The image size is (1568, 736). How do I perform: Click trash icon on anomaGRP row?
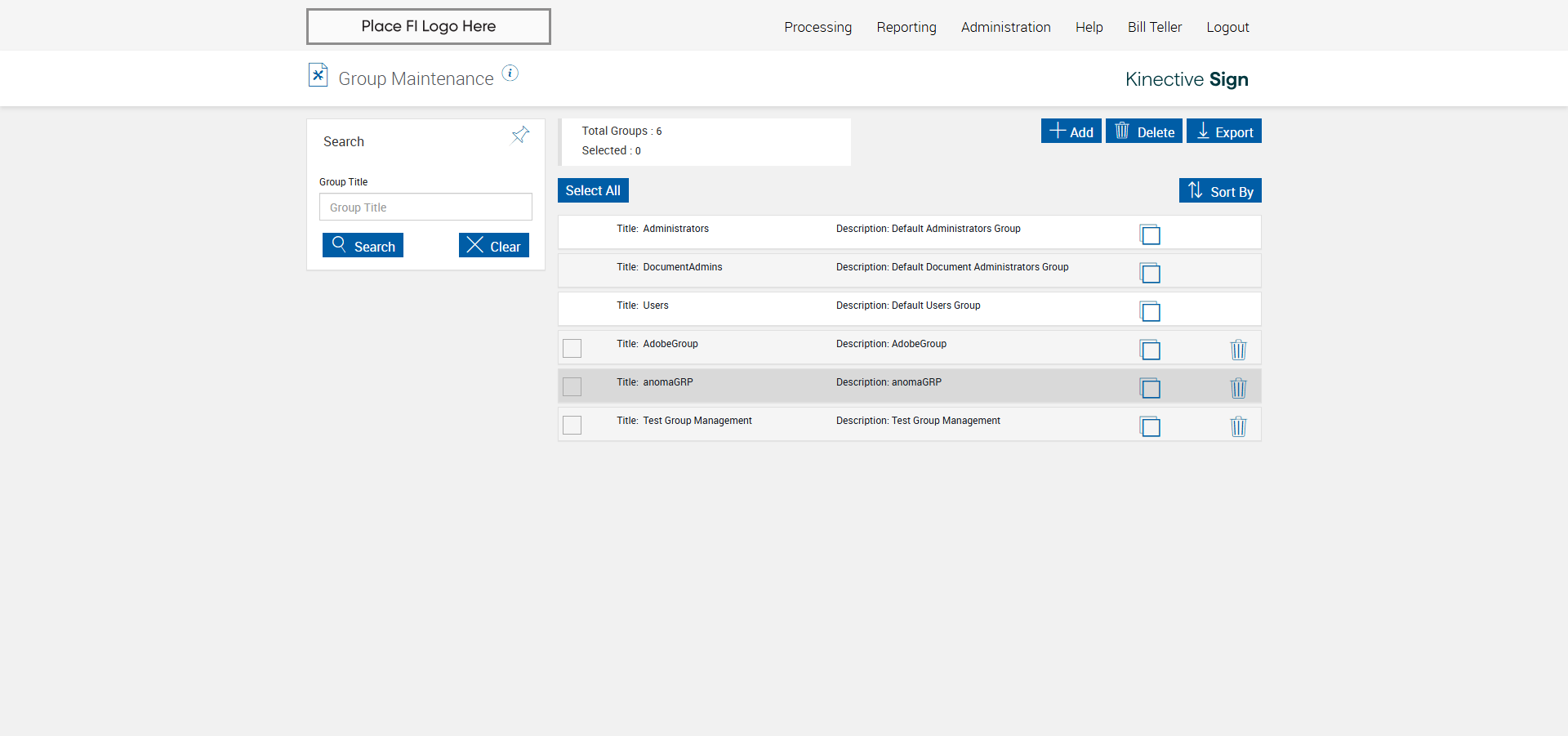click(1238, 388)
